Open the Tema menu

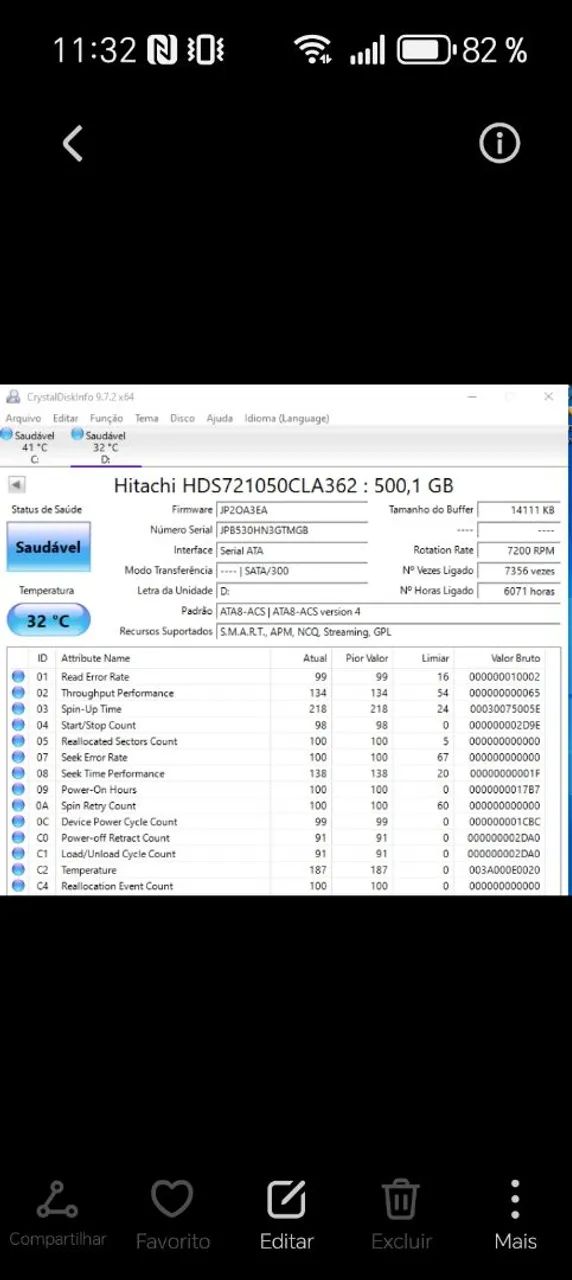point(147,418)
